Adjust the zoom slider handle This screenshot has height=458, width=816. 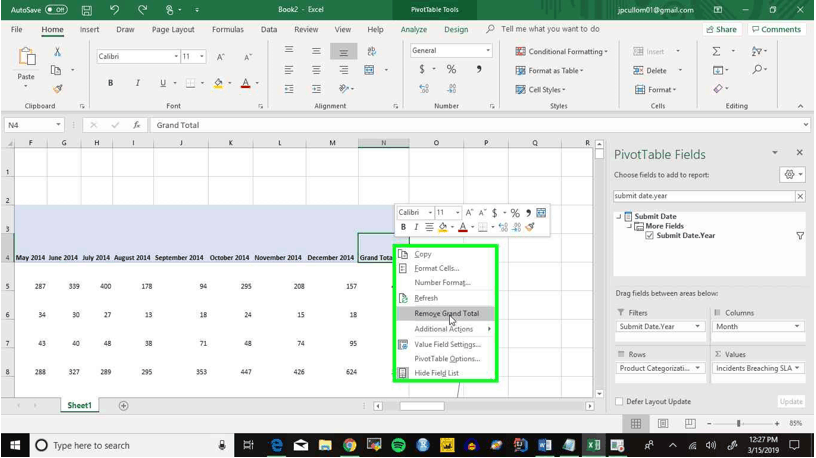point(738,424)
